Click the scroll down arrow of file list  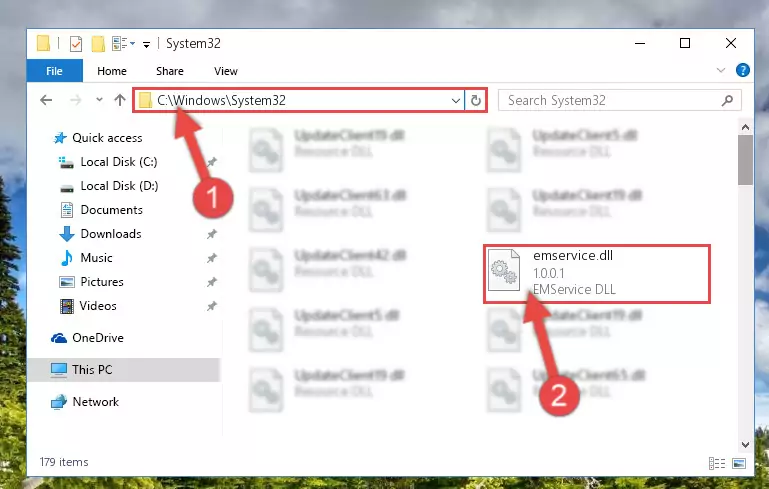[745, 445]
